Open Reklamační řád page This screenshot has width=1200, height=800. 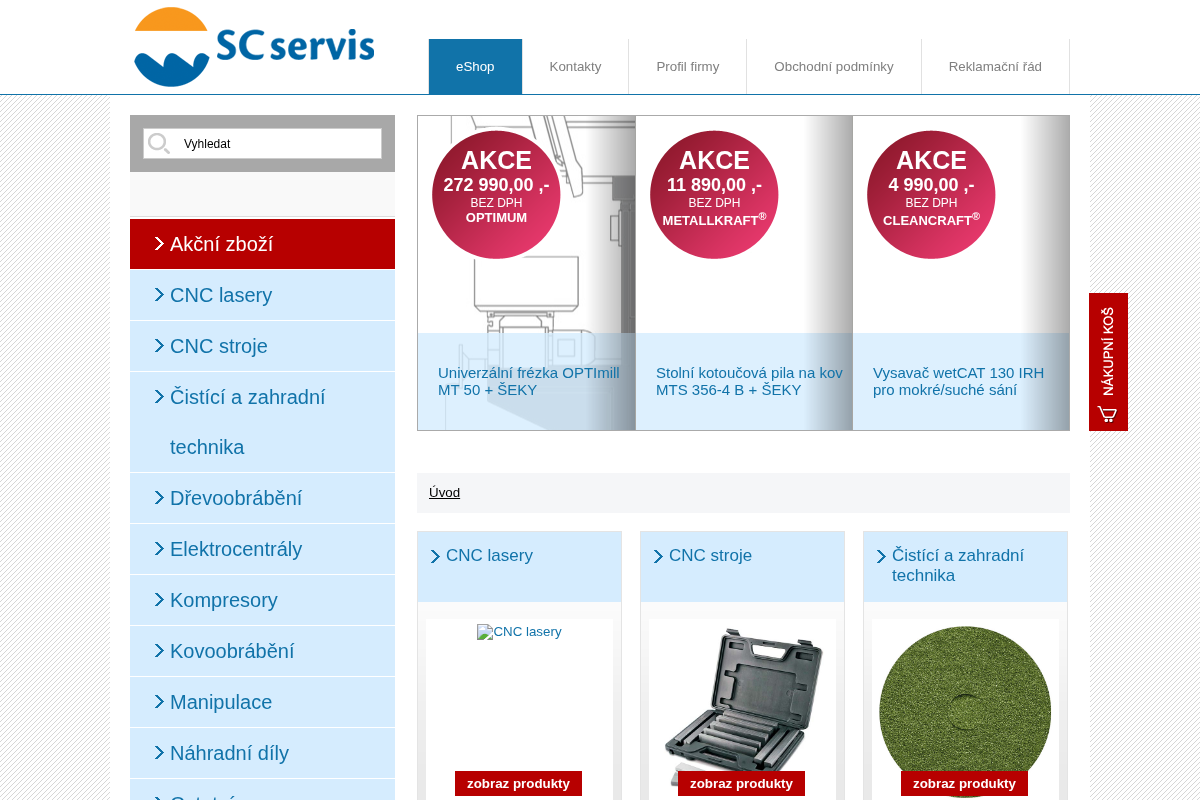tap(995, 67)
